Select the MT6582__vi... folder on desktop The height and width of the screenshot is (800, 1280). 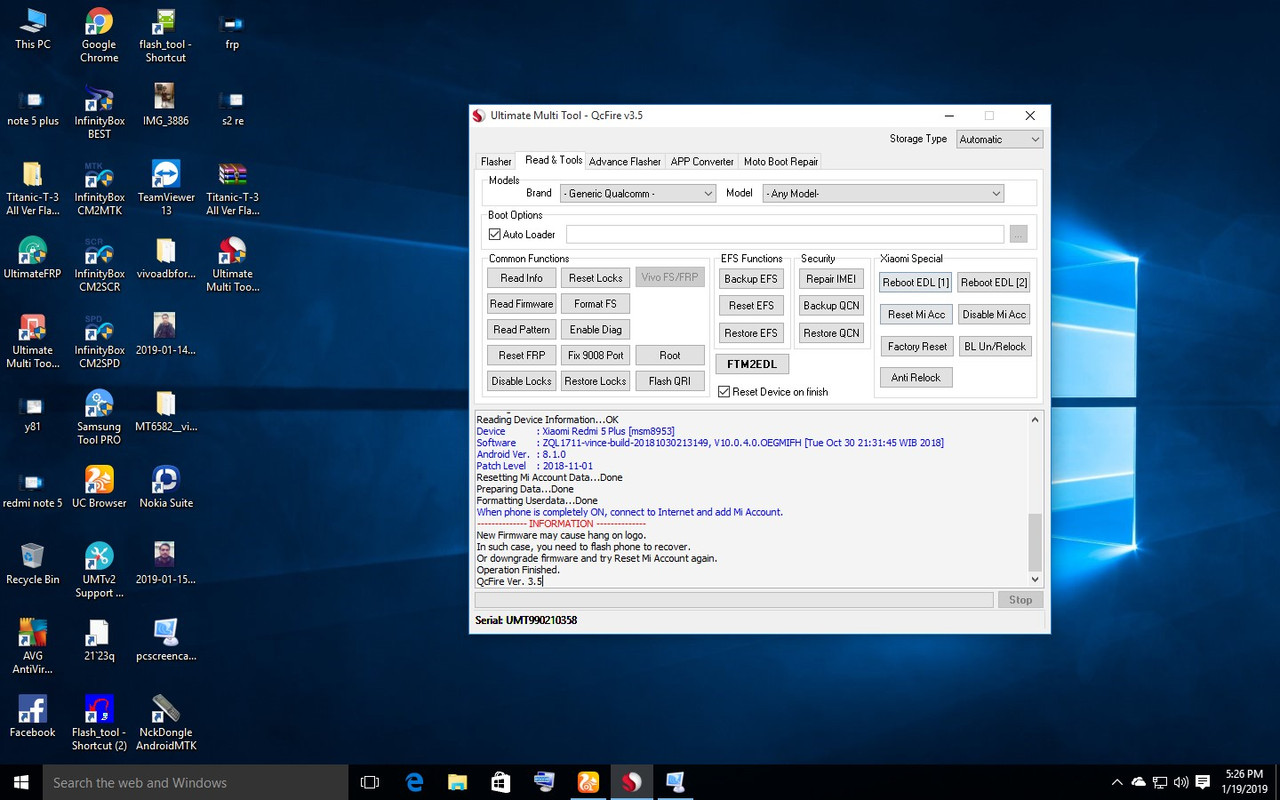click(166, 411)
